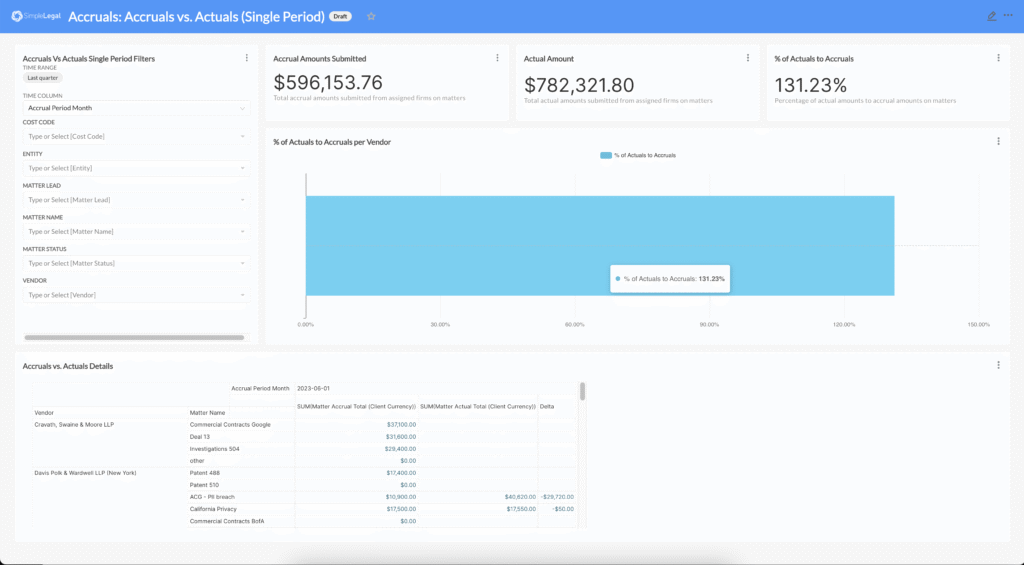Open the Actual Amount card menu
The image size is (1024, 565).
pyautogui.click(x=748, y=58)
